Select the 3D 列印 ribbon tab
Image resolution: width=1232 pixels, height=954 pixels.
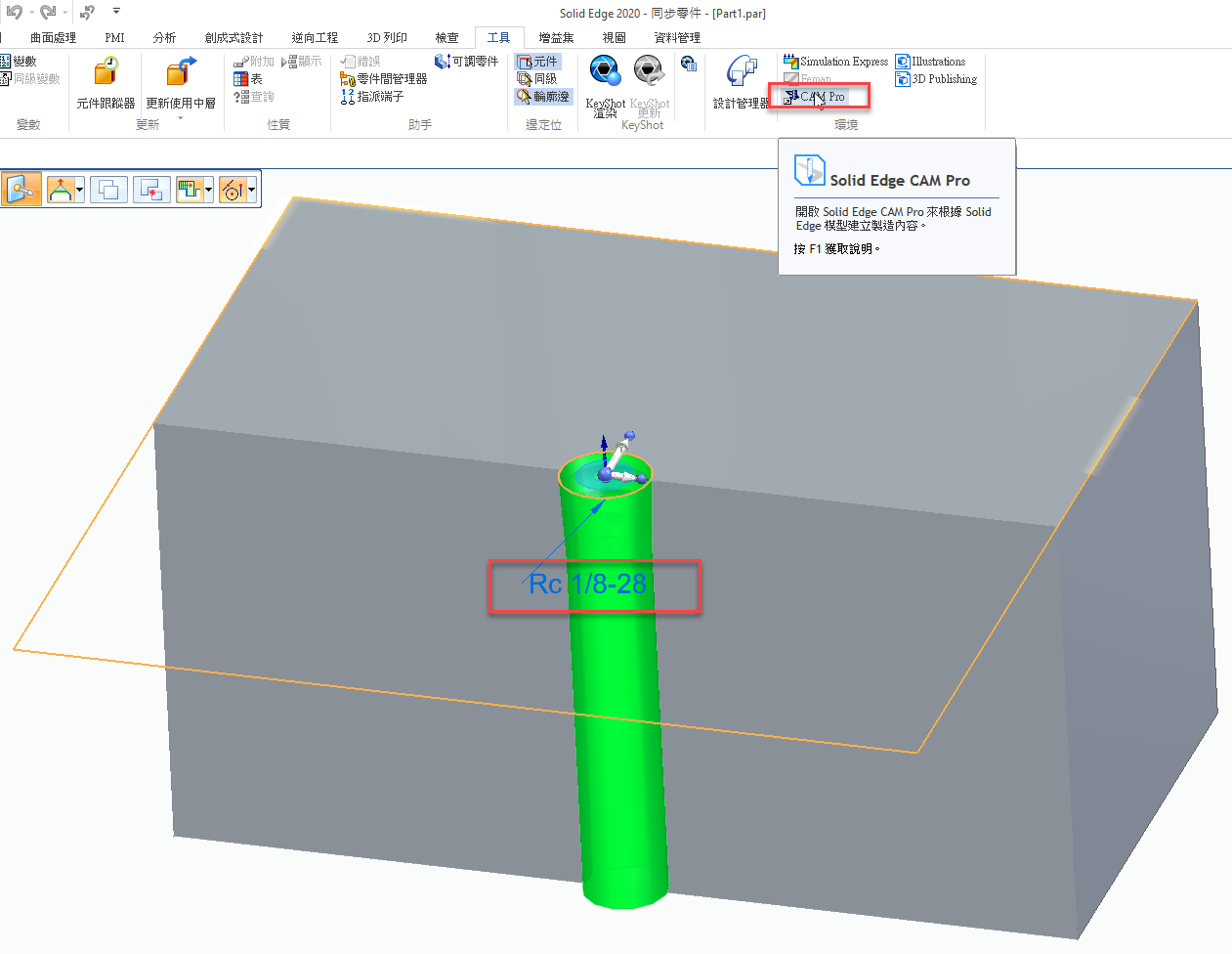(x=387, y=38)
